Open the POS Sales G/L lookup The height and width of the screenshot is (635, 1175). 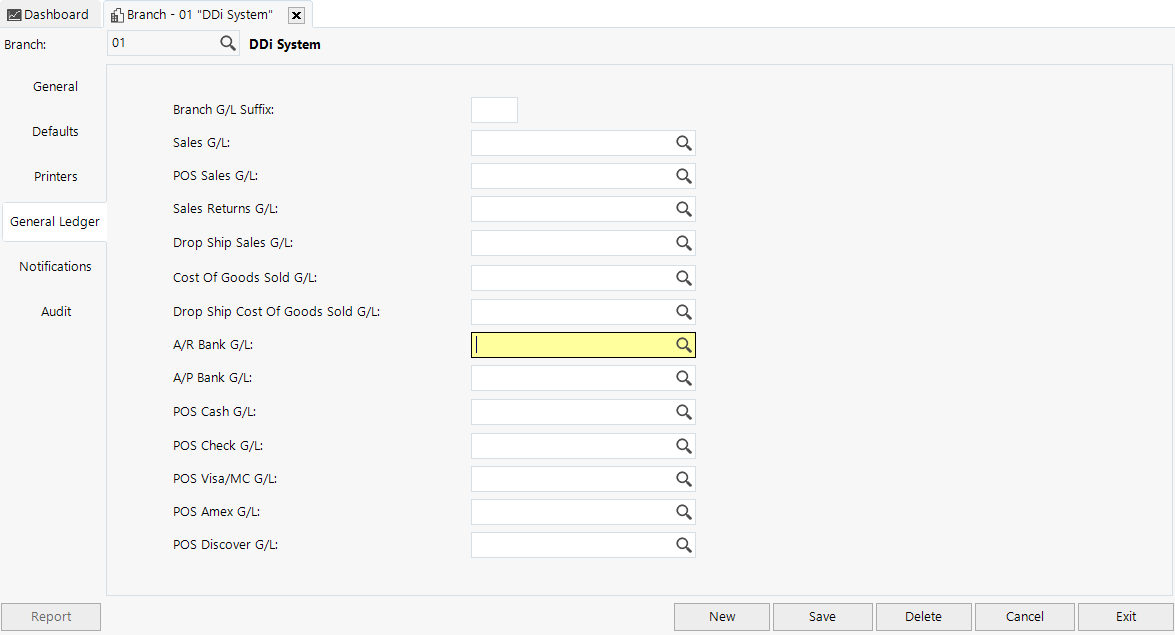pyautogui.click(x=683, y=176)
